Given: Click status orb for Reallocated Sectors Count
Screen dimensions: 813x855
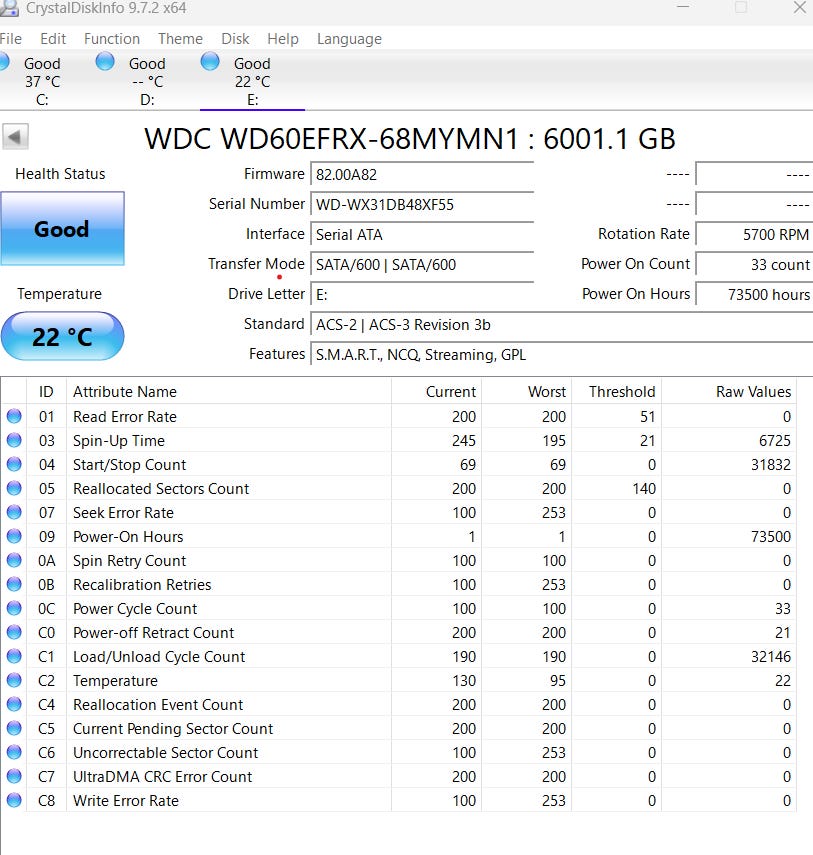Looking at the screenshot, I should (14, 489).
